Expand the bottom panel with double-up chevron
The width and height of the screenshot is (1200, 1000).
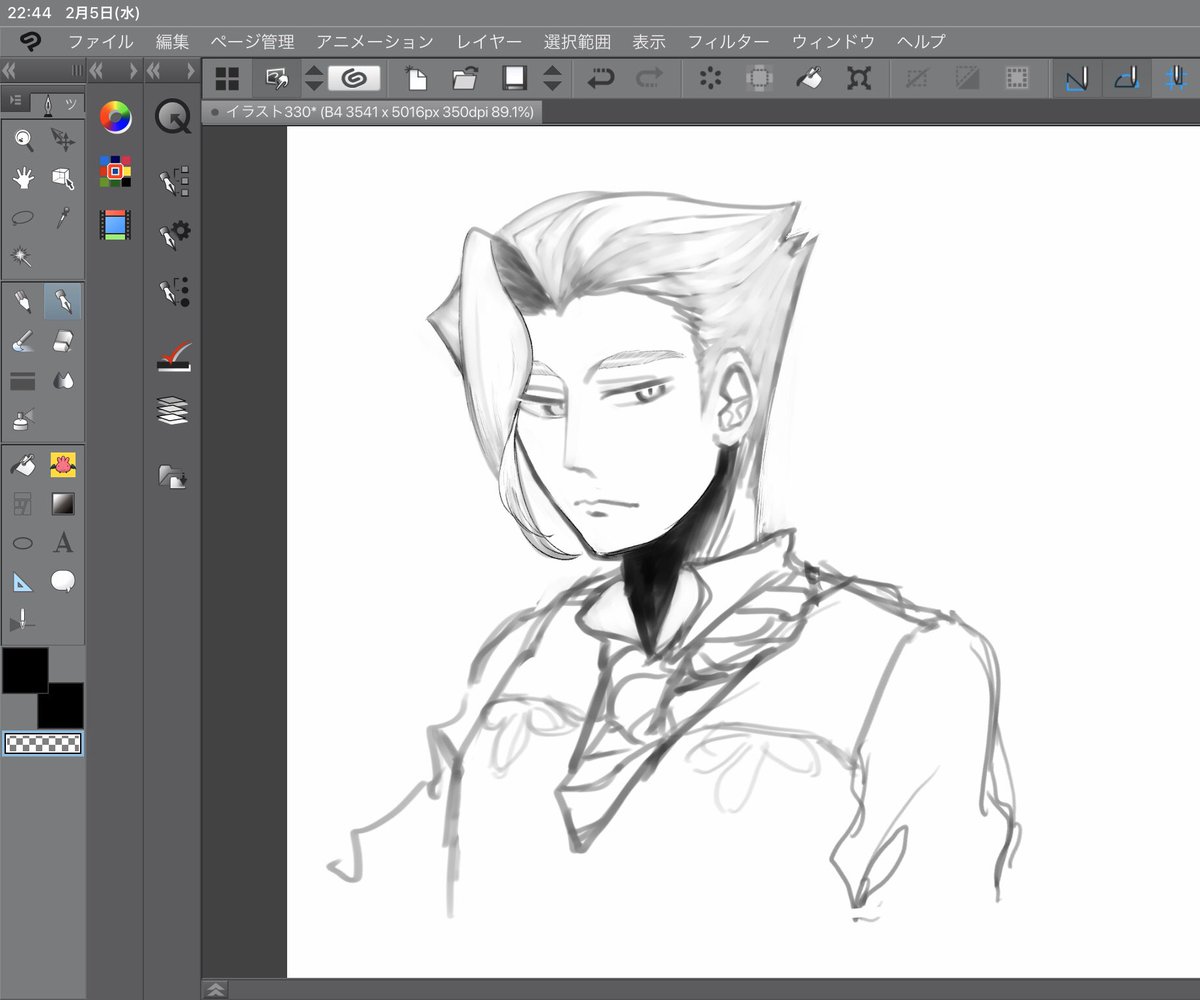pyautogui.click(x=215, y=990)
